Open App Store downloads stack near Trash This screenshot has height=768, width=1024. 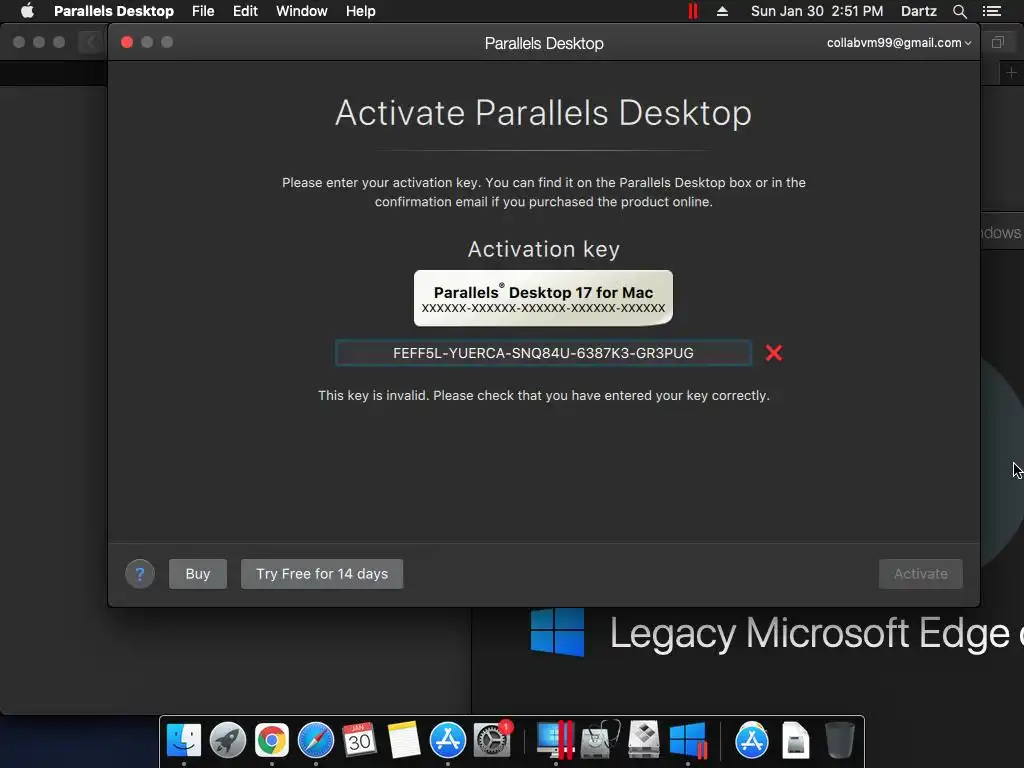click(752, 741)
